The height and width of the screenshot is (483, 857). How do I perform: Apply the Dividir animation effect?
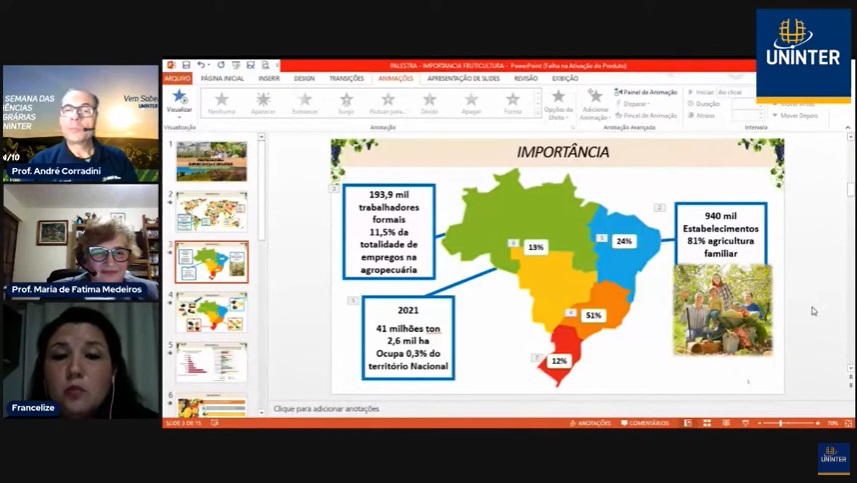(429, 101)
